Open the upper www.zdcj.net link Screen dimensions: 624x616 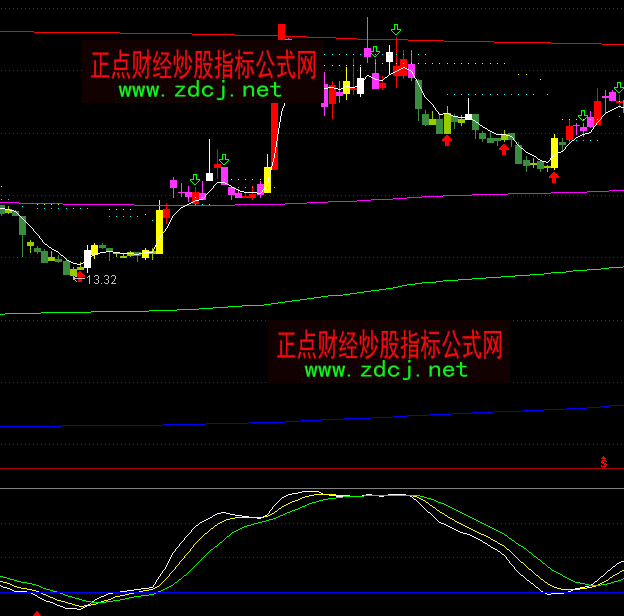coord(200,90)
